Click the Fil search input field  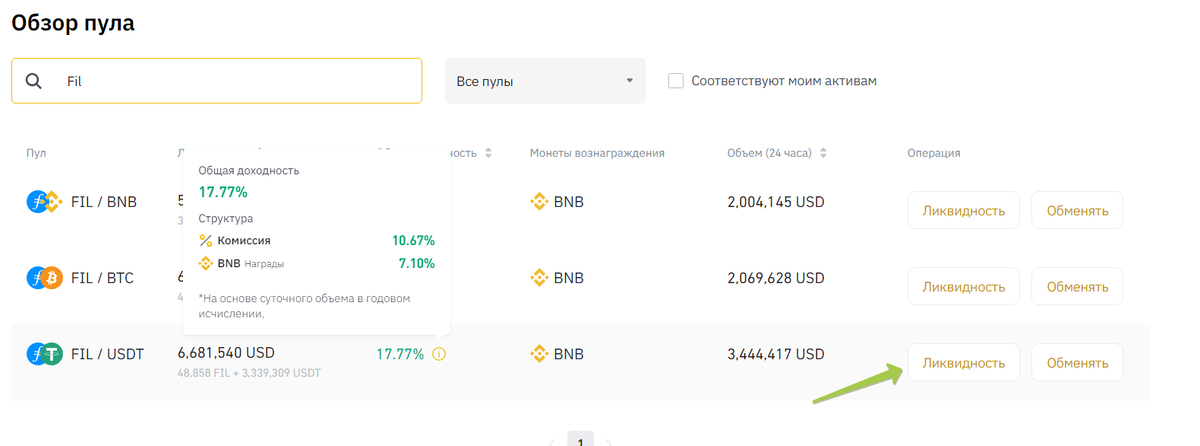[217, 81]
